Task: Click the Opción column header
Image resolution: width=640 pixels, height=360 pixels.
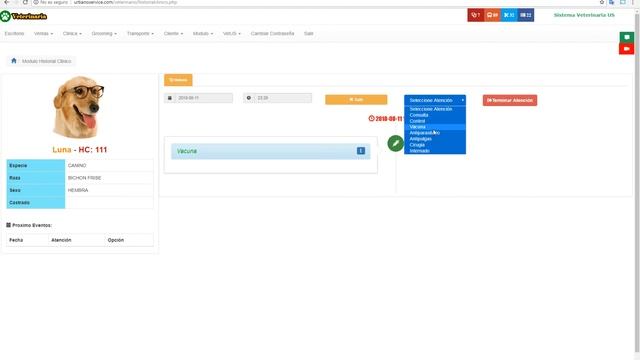Action: point(116,240)
